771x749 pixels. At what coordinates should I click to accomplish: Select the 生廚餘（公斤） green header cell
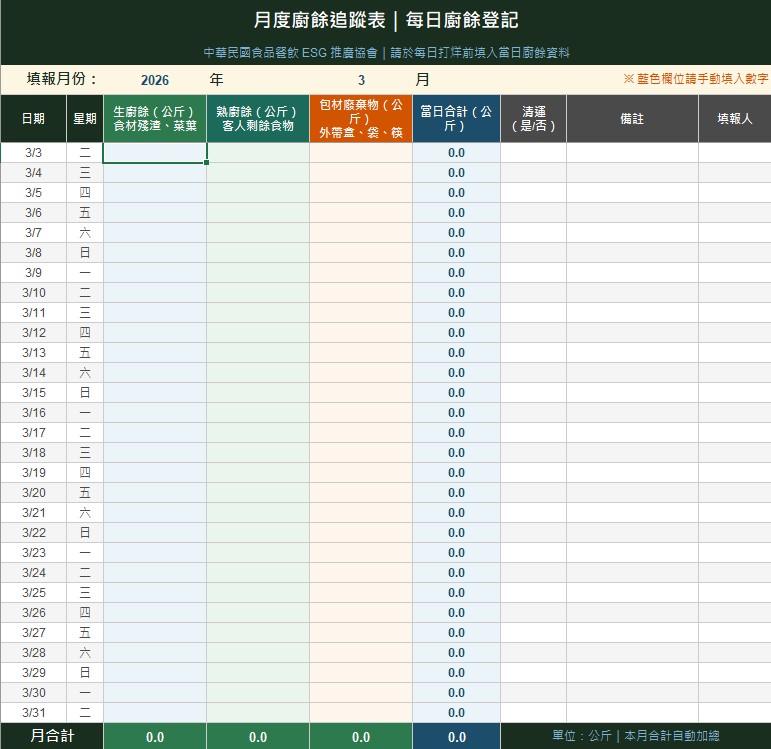(154, 119)
